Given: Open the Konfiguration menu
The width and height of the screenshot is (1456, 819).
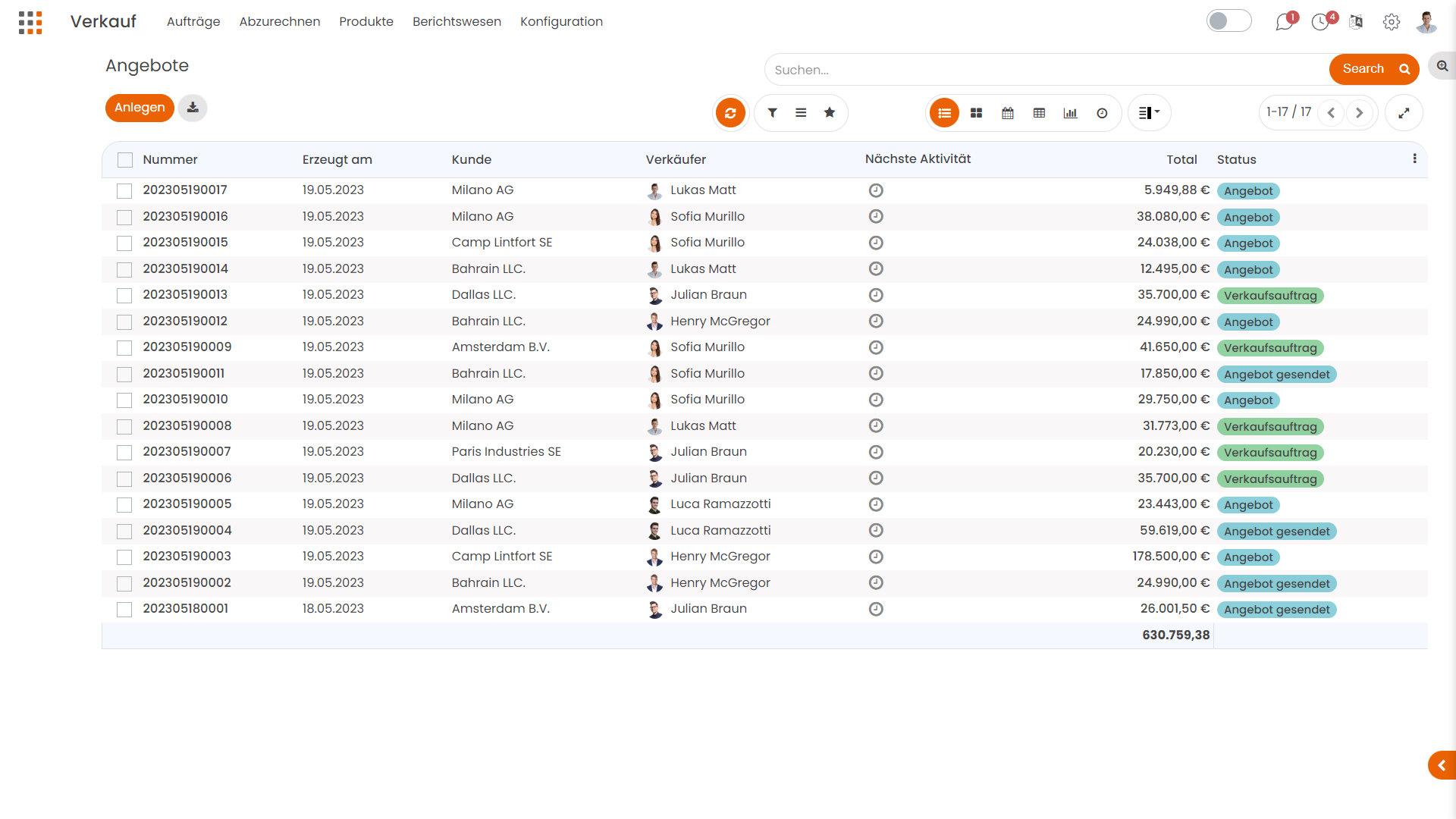Looking at the screenshot, I should coord(561,22).
